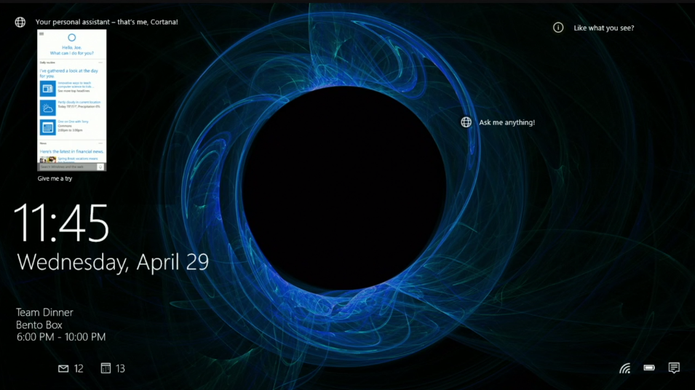The height and width of the screenshot is (390, 695).
Task: Click the globe icon next to Ask me anything
Action: click(466, 122)
